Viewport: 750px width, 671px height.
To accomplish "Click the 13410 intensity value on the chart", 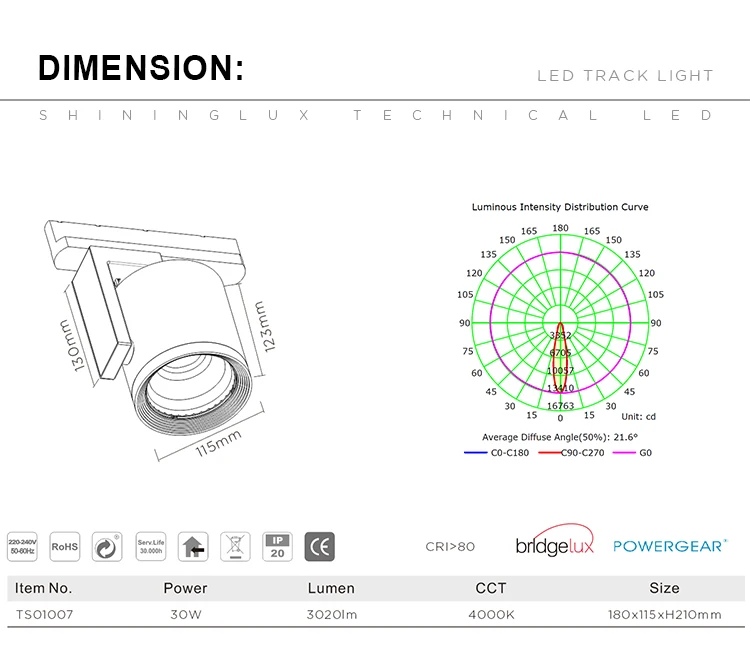I will [561, 388].
